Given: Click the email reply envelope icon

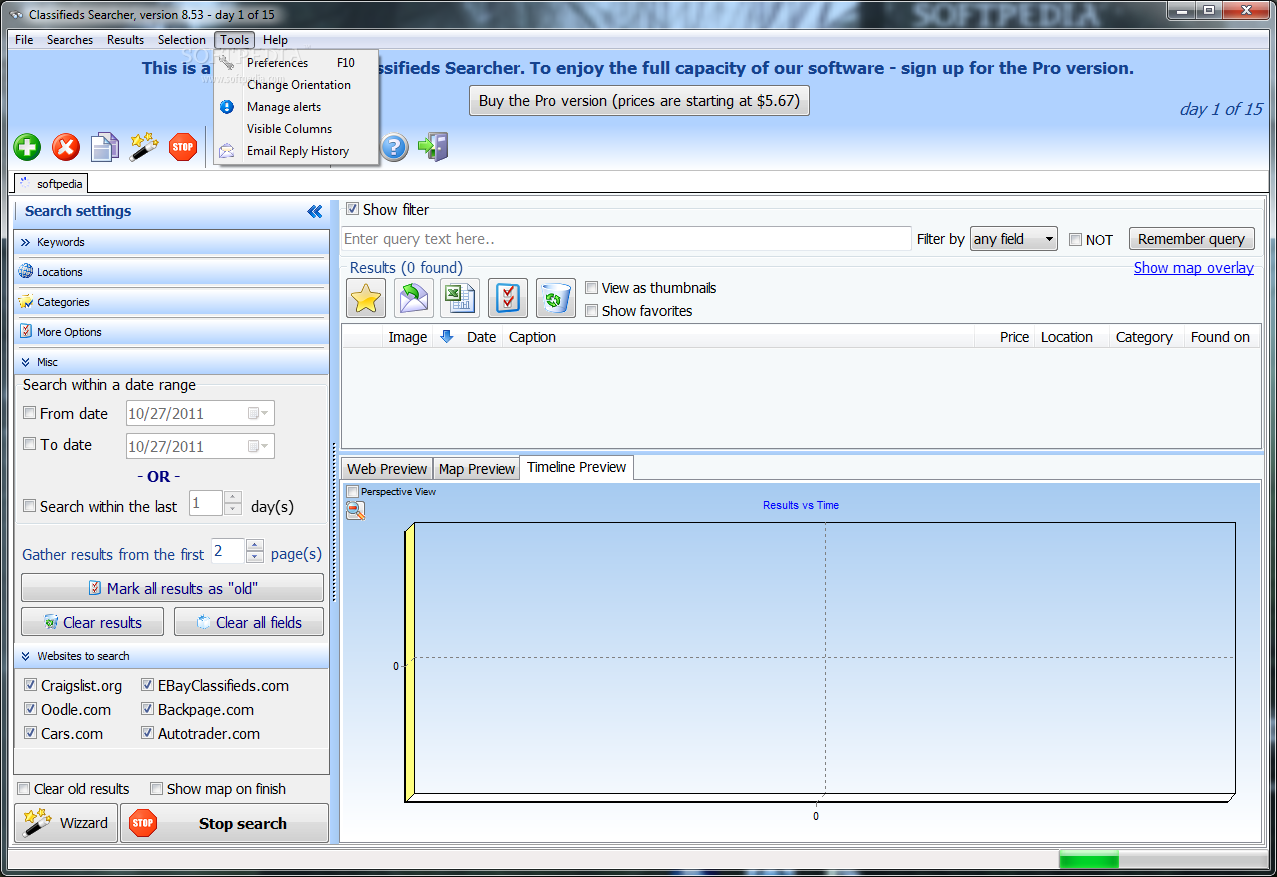Looking at the screenshot, I should pos(413,298).
